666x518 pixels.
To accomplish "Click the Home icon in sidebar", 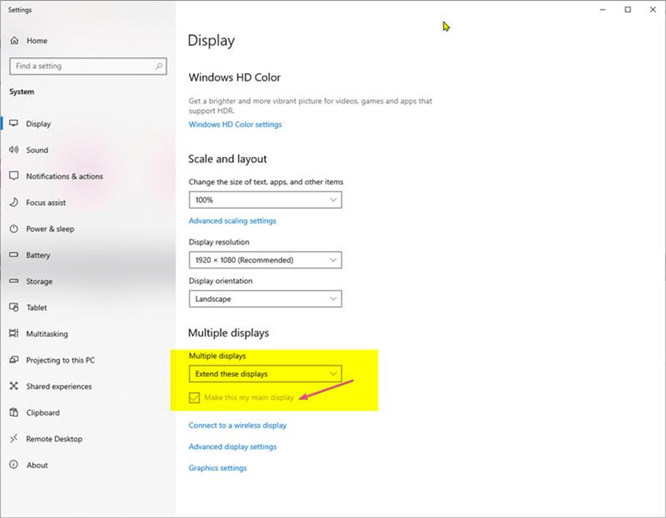I will tap(14, 41).
